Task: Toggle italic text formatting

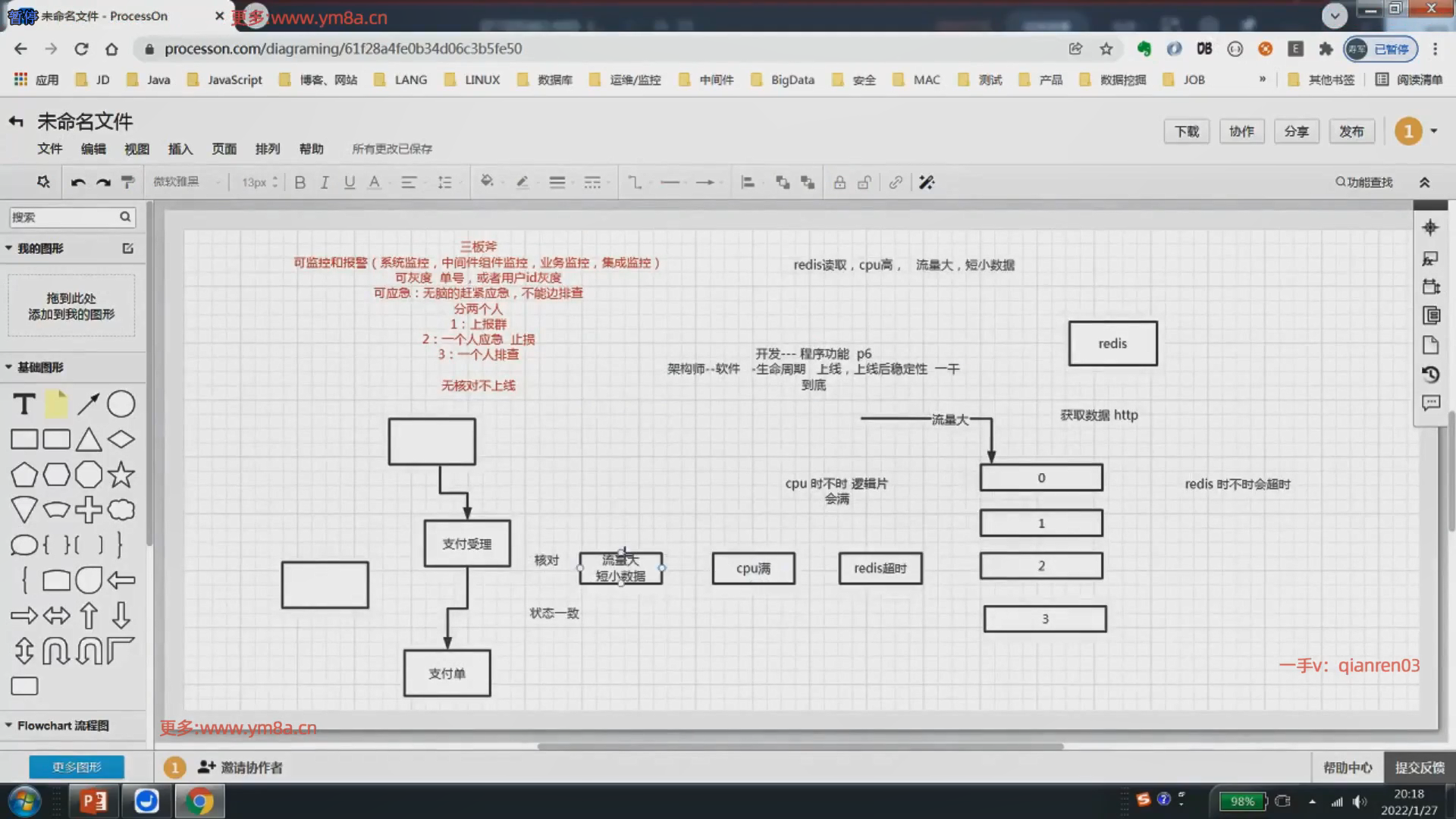Action: [325, 183]
